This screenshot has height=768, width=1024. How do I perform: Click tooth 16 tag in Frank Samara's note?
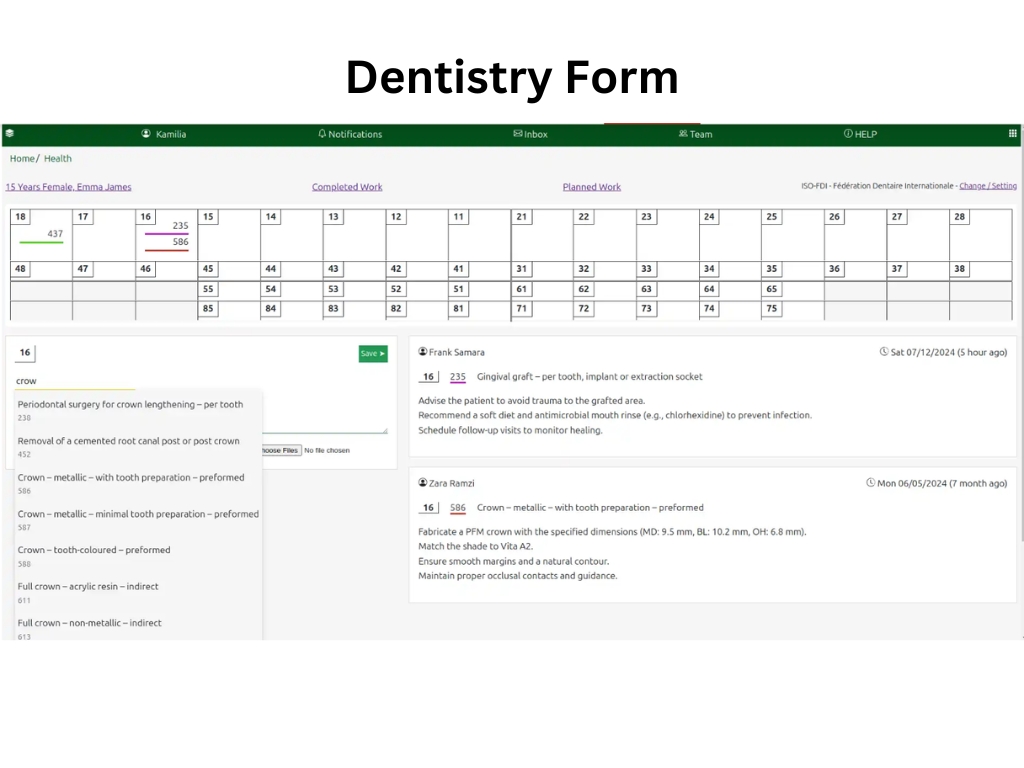click(x=428, y=377)
